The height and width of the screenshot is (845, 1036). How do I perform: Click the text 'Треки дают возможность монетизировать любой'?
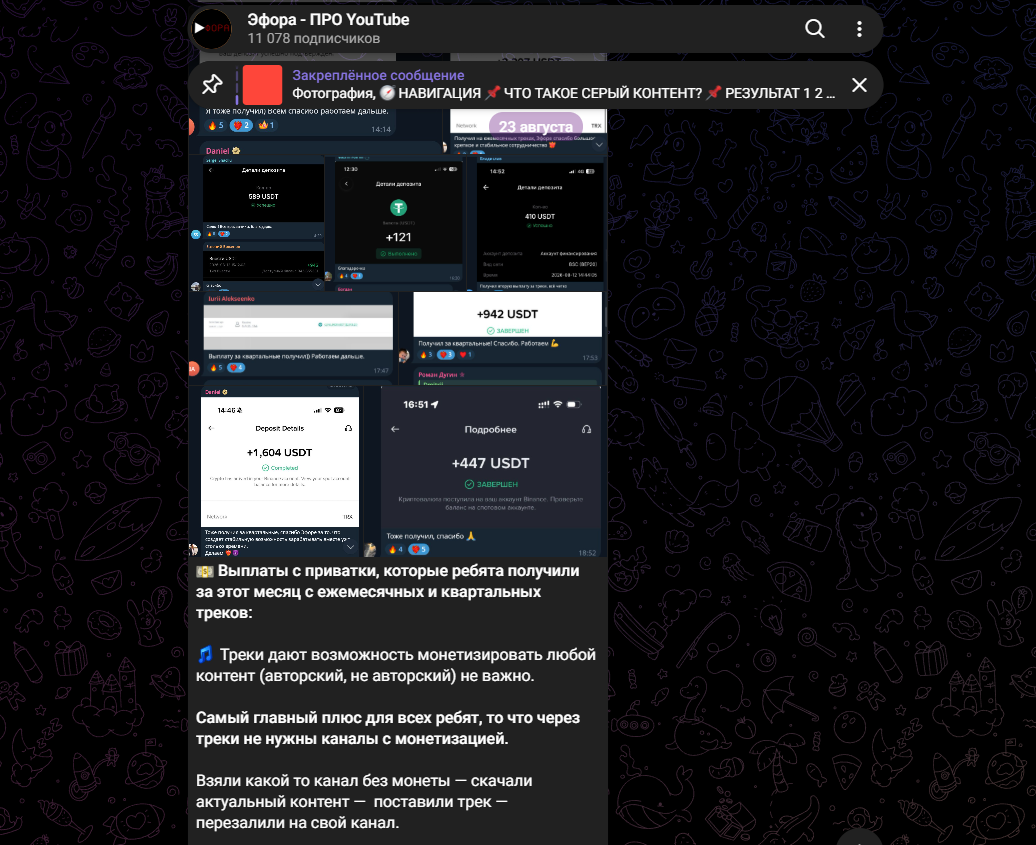pos(408,655)
